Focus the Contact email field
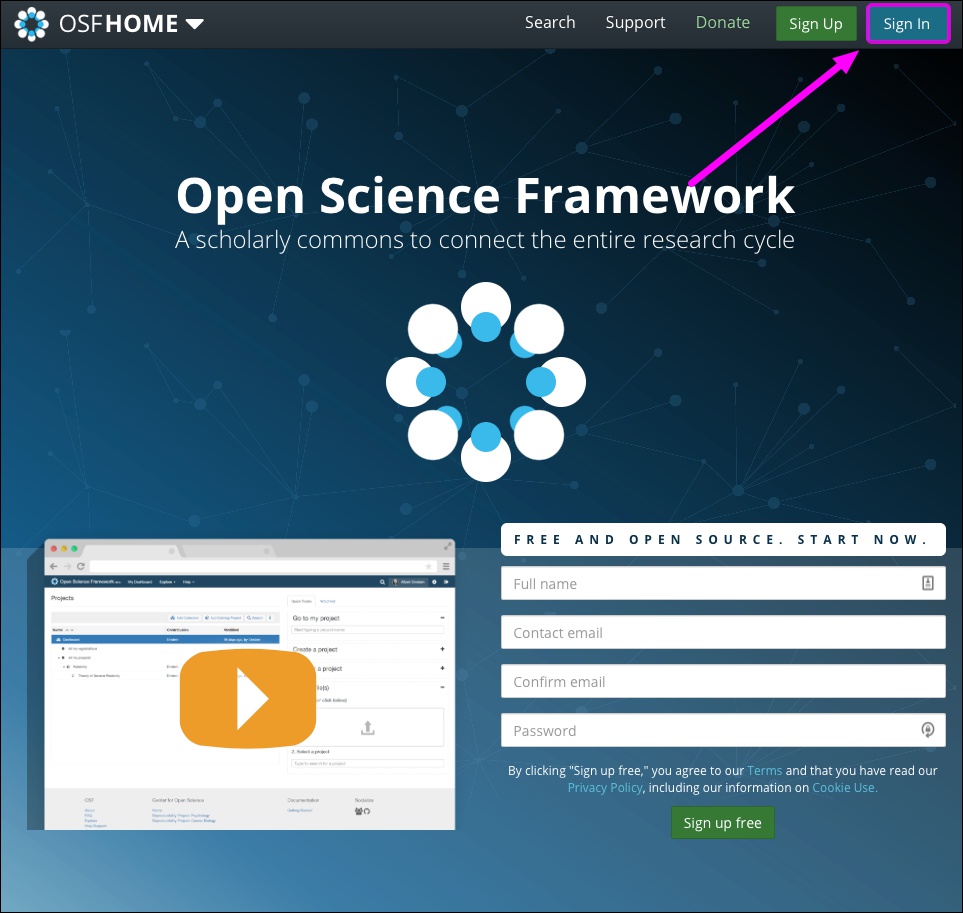Image resolution: width=963 pixels, height=913 pixels. (723, 632)
